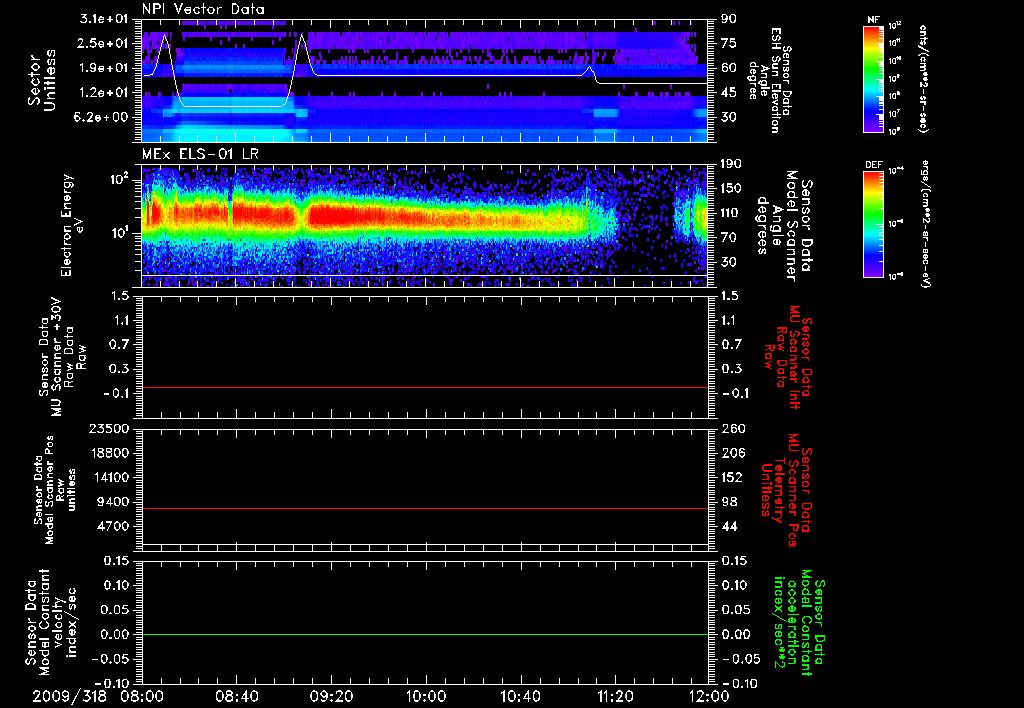This screenshot has height=708, width=1024.
Task: Click the 260 telemetry tick value
Action: coord(732,428)
